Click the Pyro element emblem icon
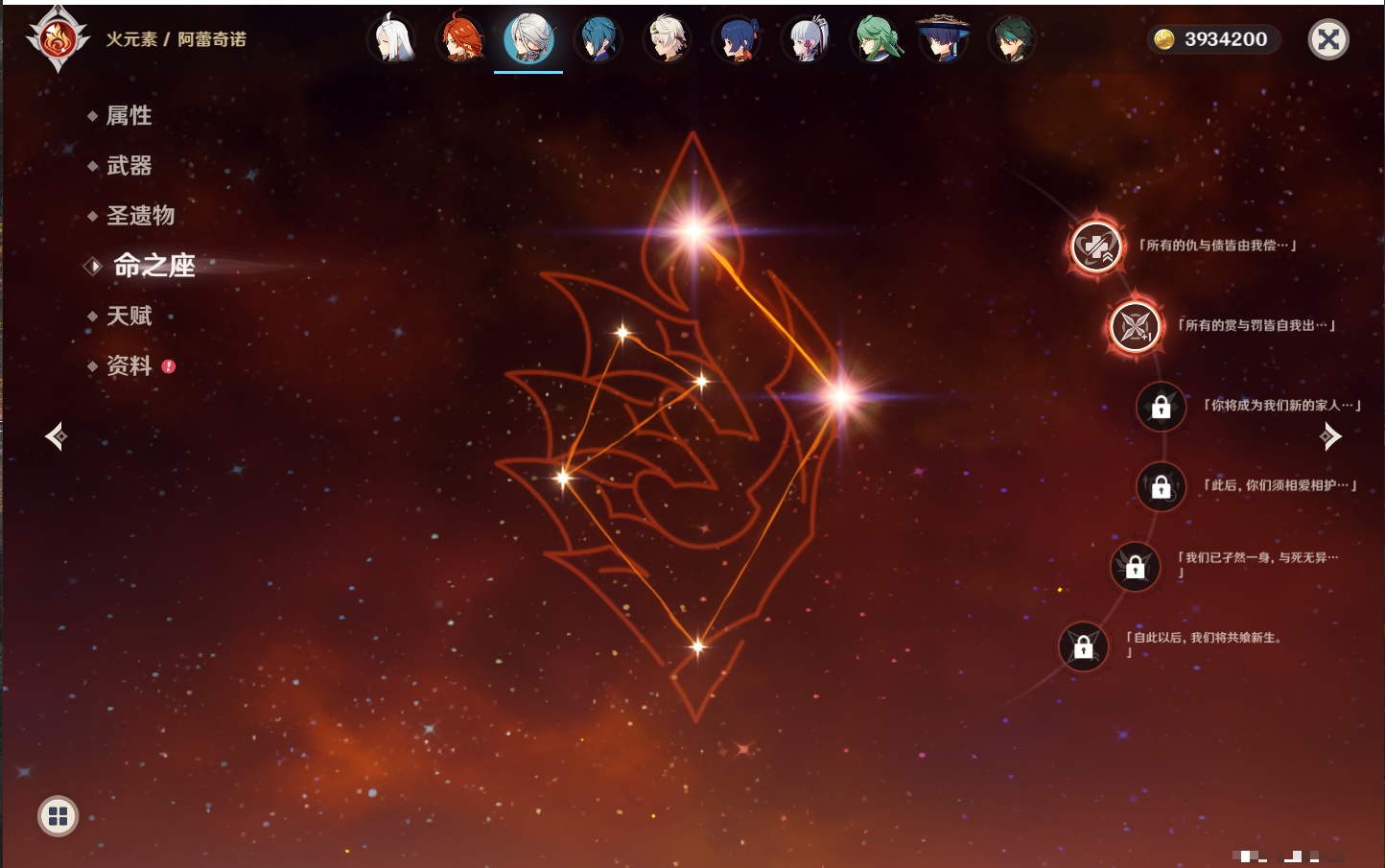 [x=58, y=39]
